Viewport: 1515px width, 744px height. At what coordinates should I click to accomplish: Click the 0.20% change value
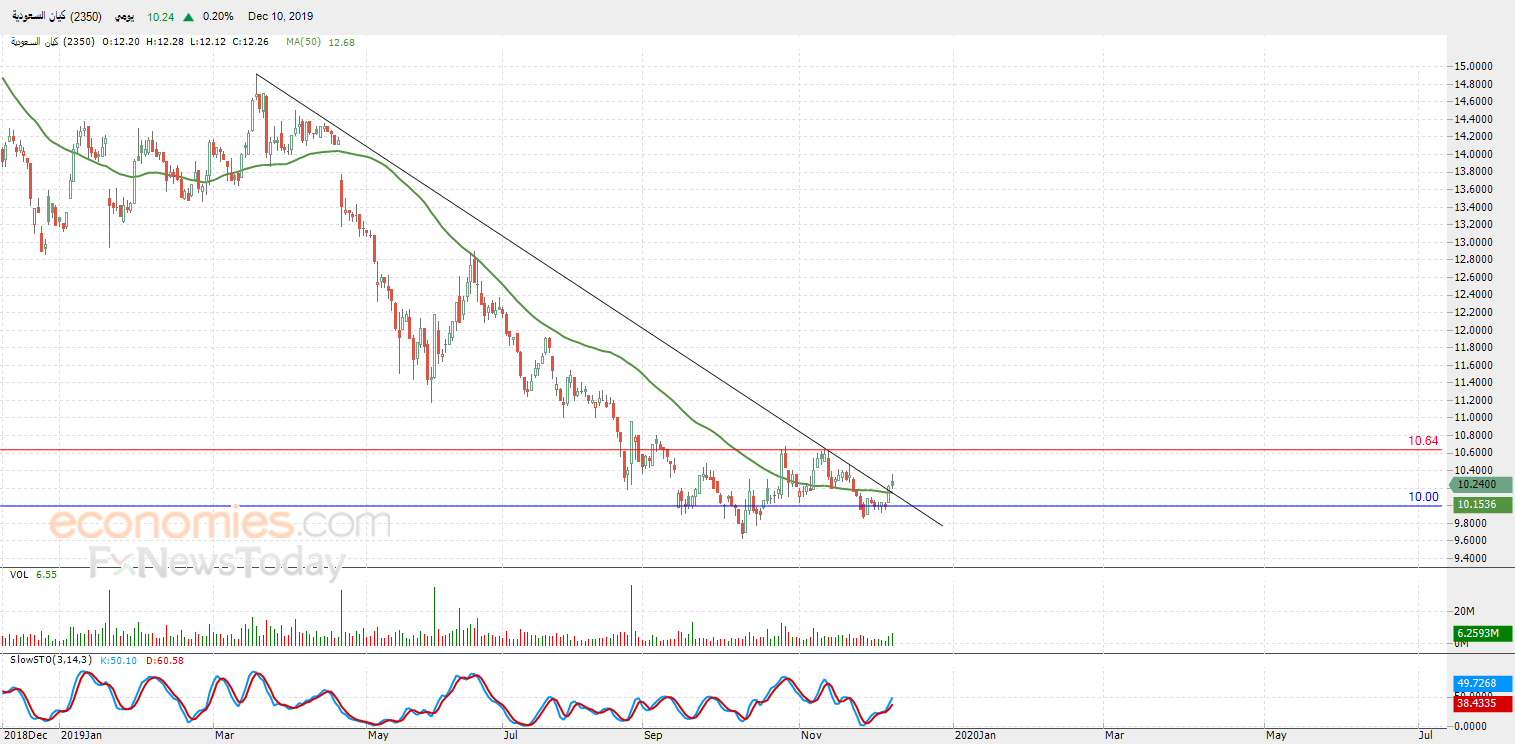(218, 16)
